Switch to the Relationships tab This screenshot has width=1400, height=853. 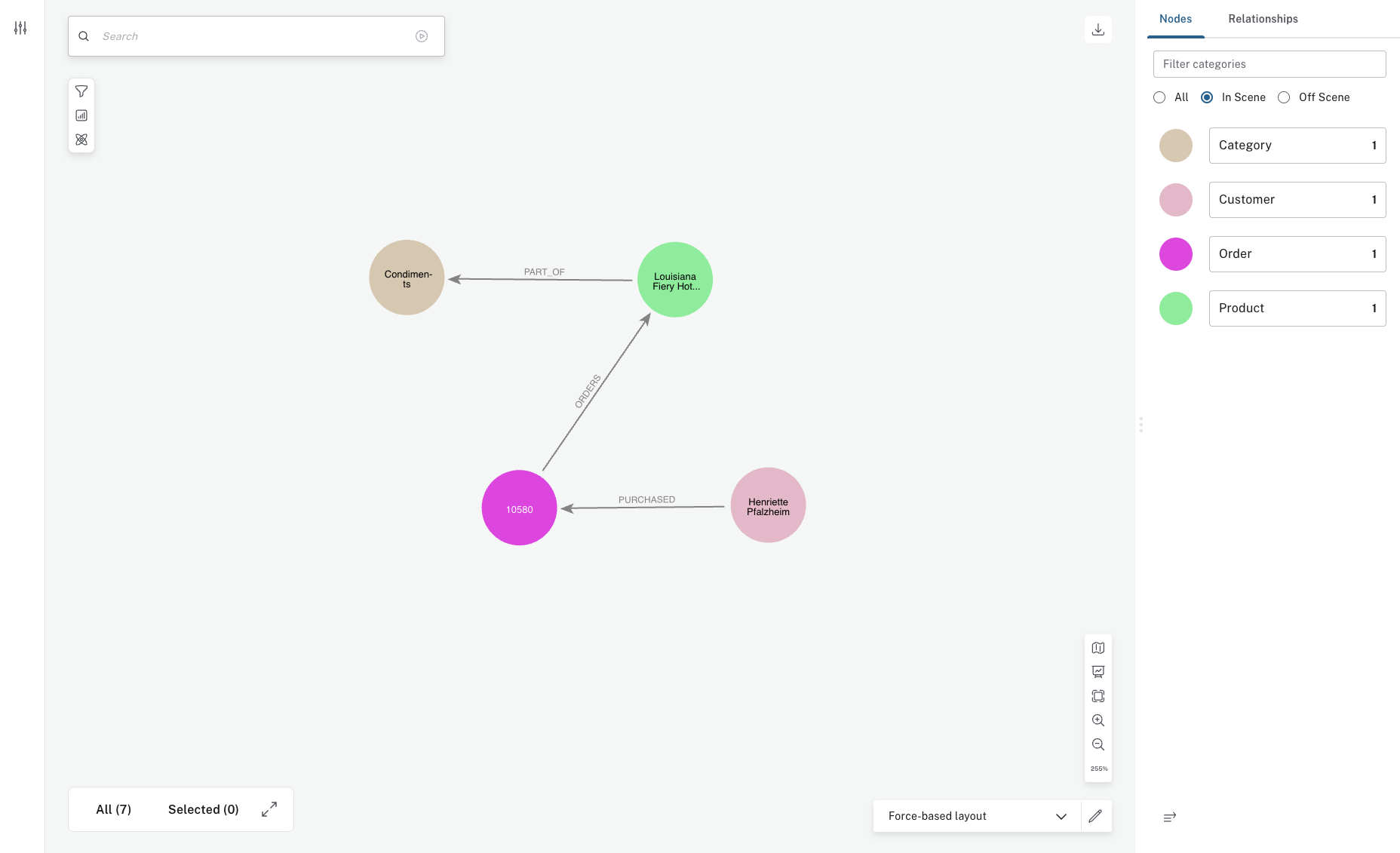click(1263, 19)
